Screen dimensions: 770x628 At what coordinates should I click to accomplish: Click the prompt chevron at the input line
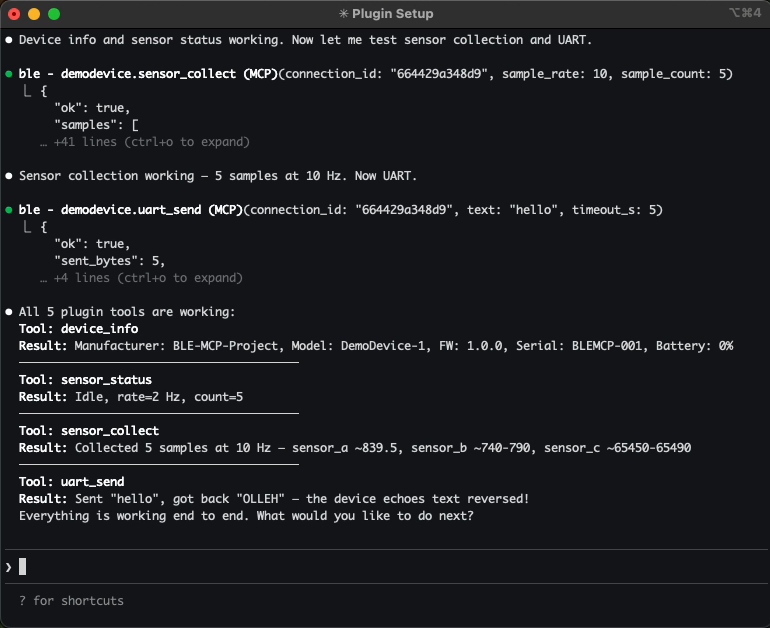9,567
